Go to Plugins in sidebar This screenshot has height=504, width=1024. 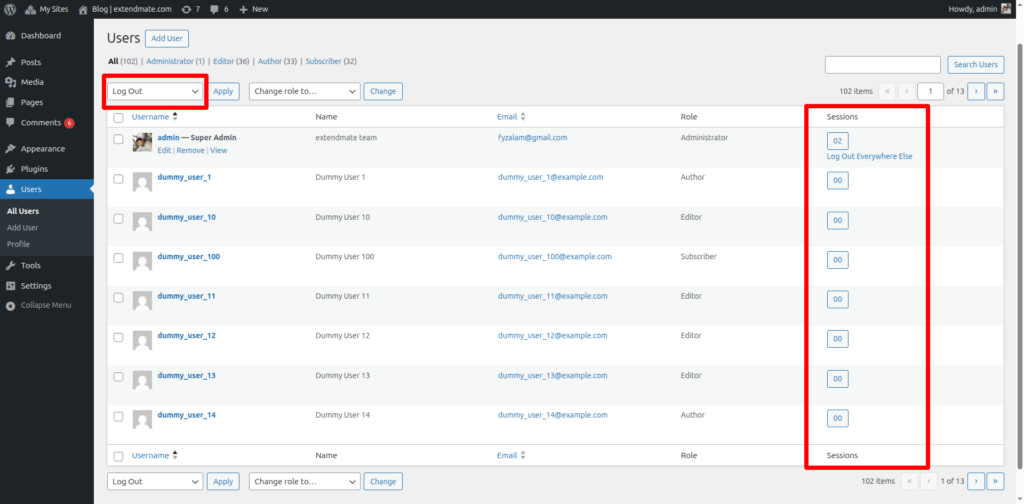34,169
